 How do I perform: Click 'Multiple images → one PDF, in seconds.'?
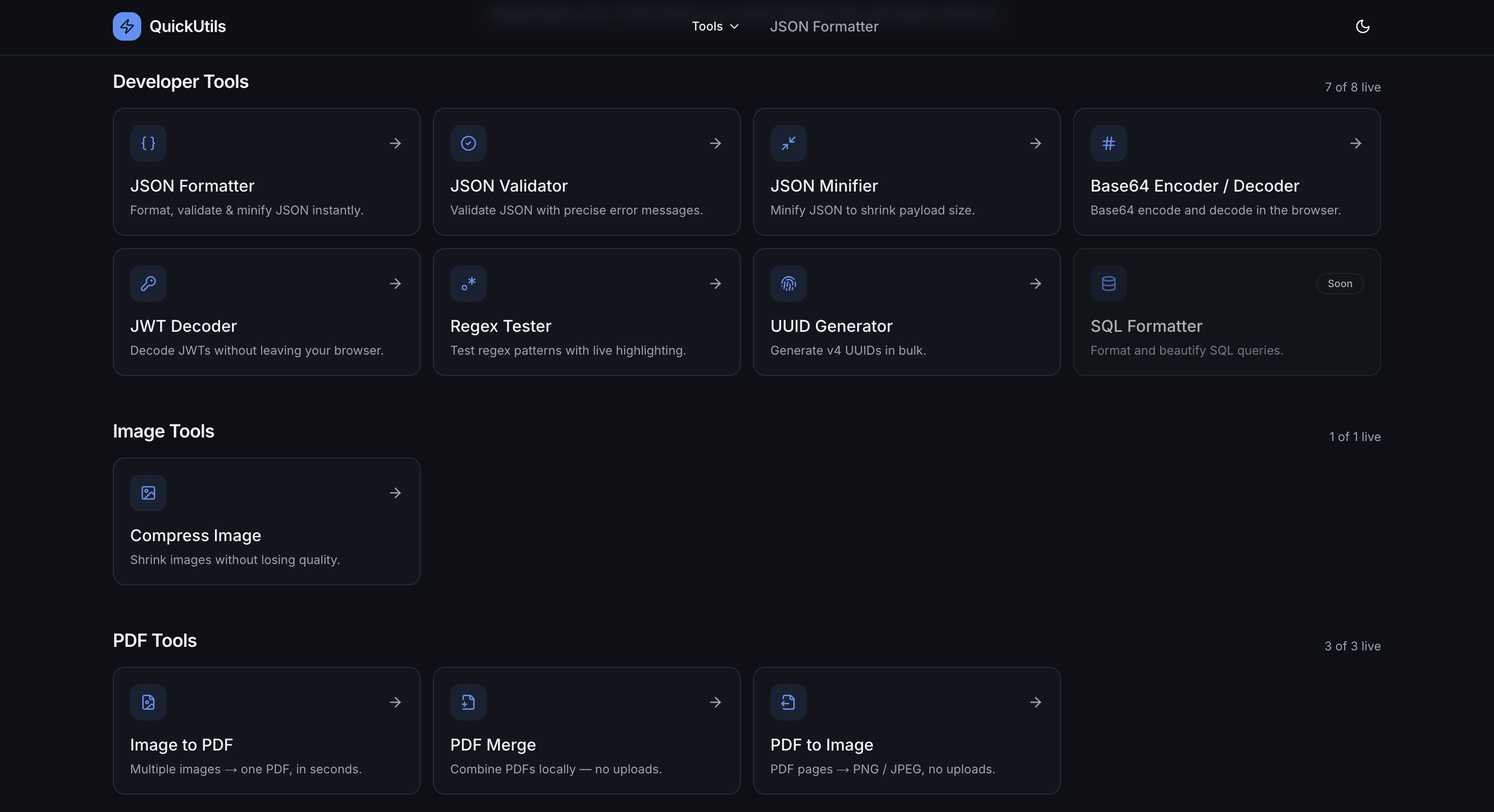[x=246, y=769]
